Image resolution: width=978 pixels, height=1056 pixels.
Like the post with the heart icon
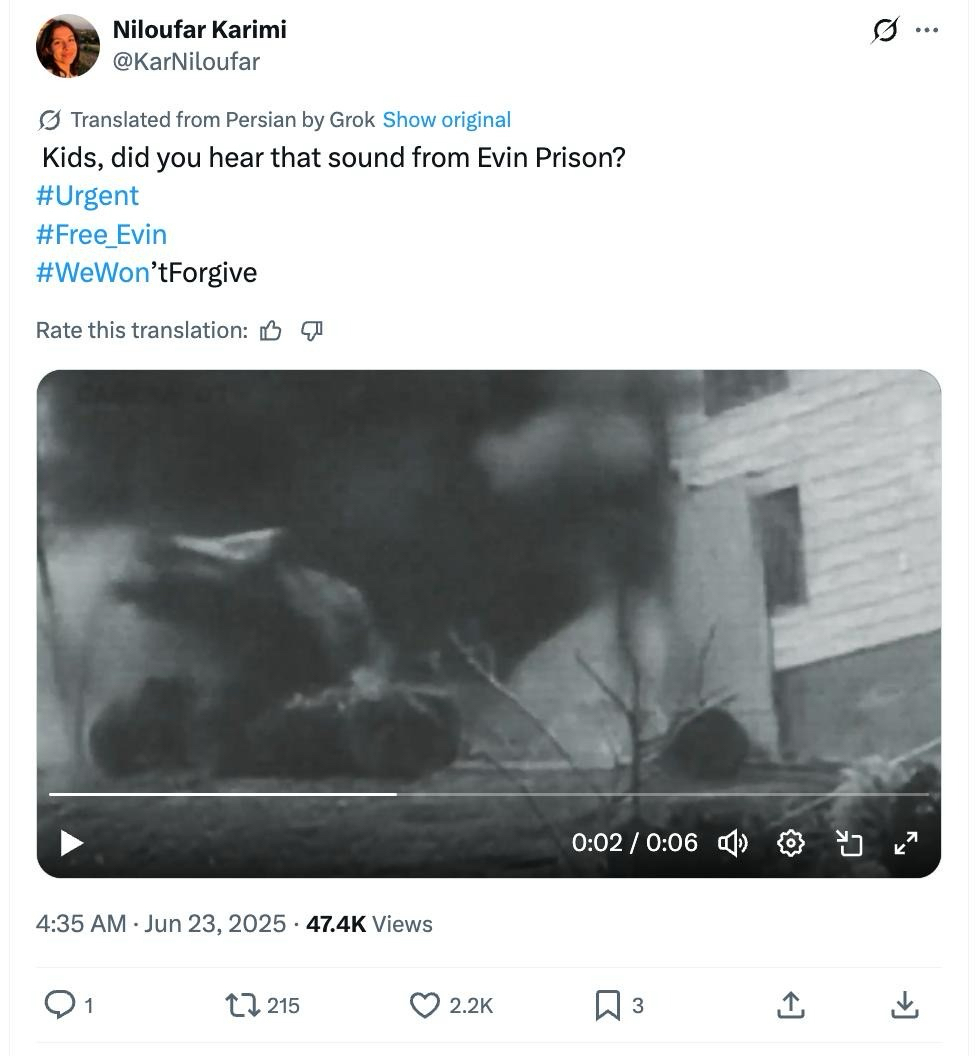coord(425,1004)
